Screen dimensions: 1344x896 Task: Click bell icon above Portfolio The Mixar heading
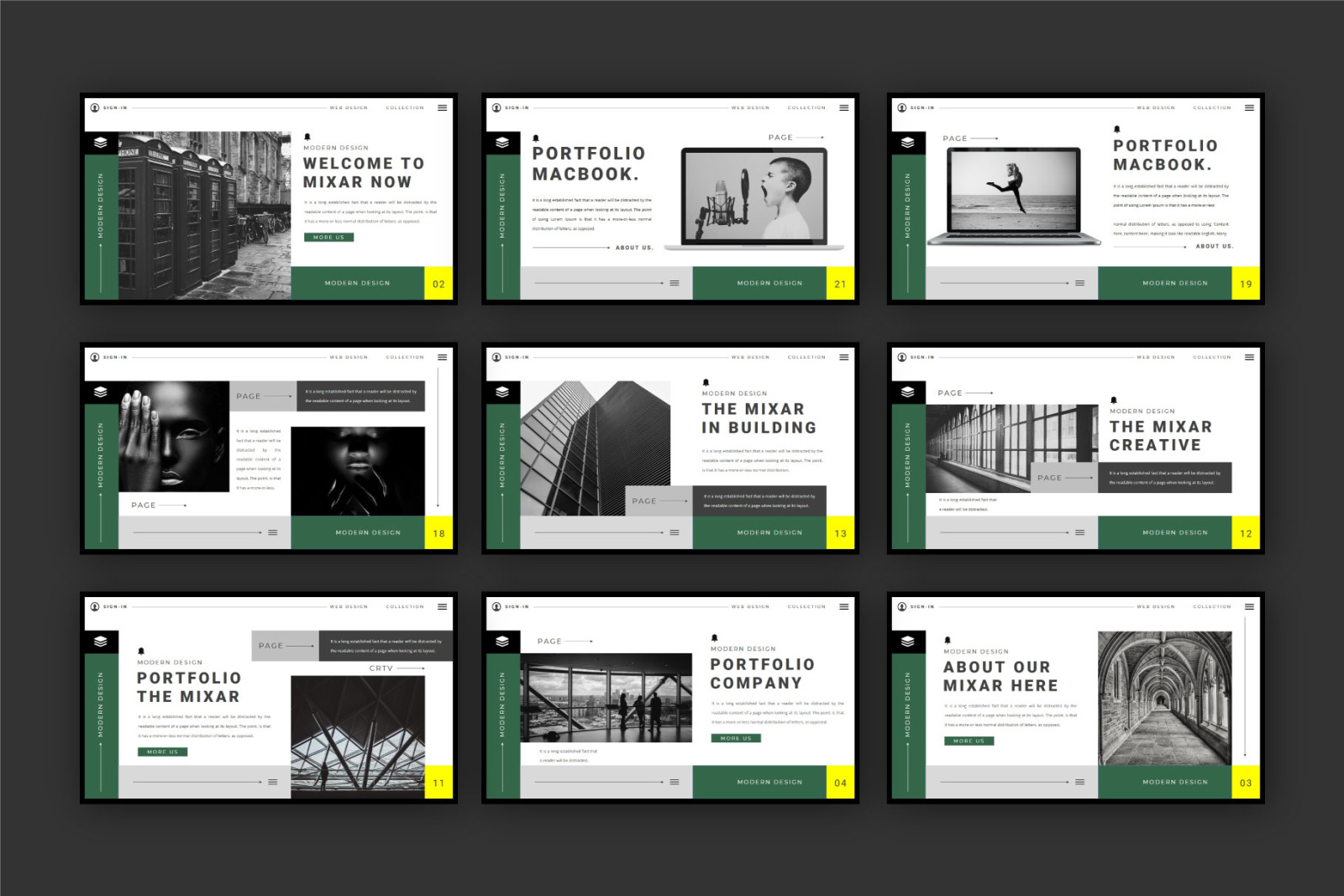pyautogui.click(x=141, y=651)
